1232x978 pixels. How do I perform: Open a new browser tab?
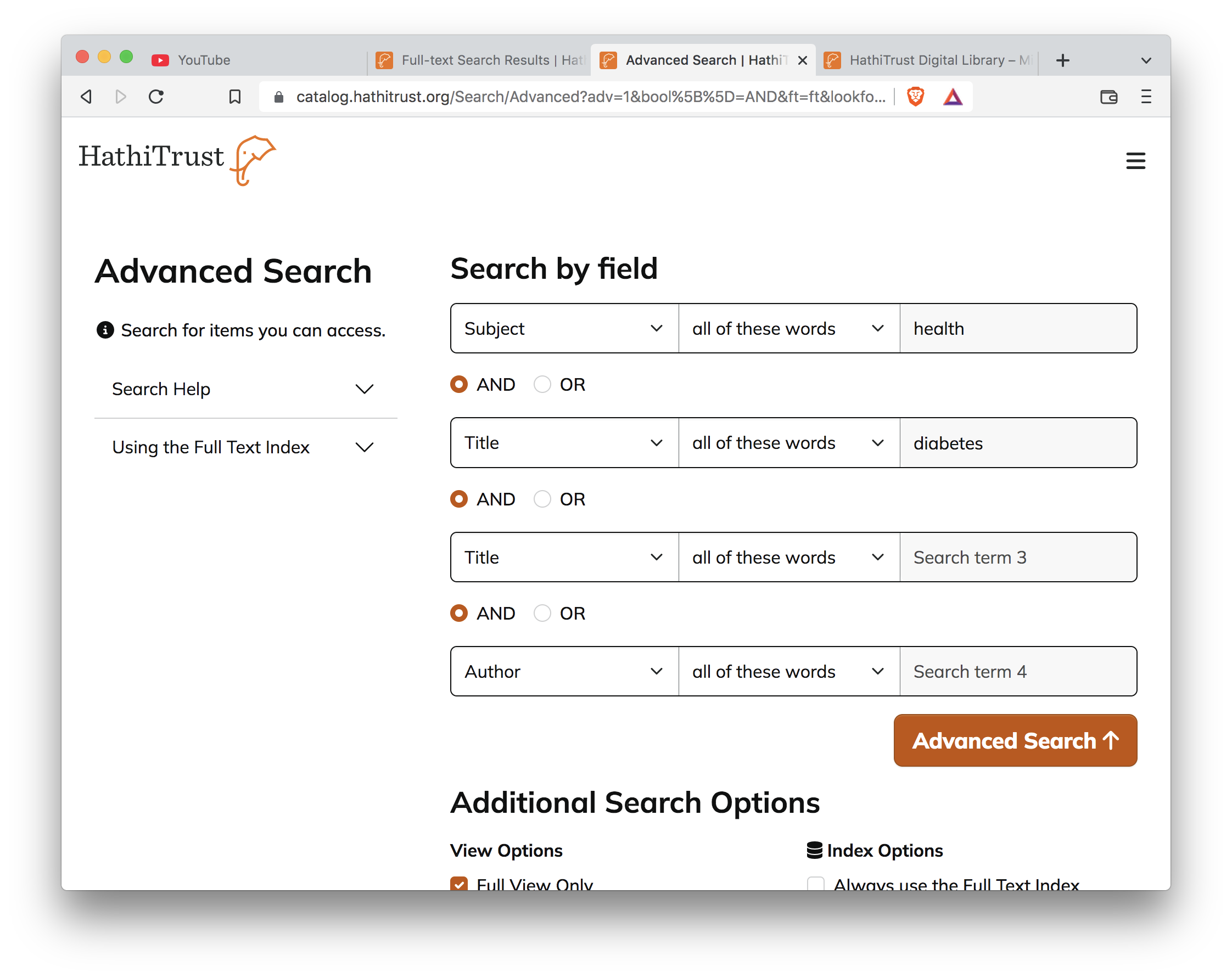point(1062,59)
